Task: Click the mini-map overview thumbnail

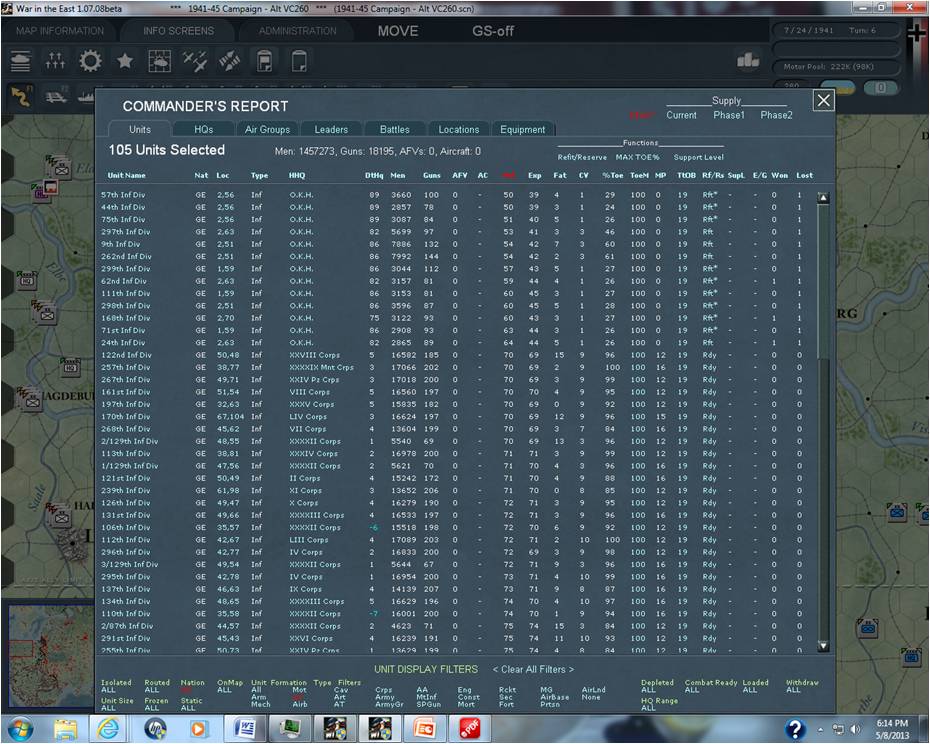Action: click(51, 657)
